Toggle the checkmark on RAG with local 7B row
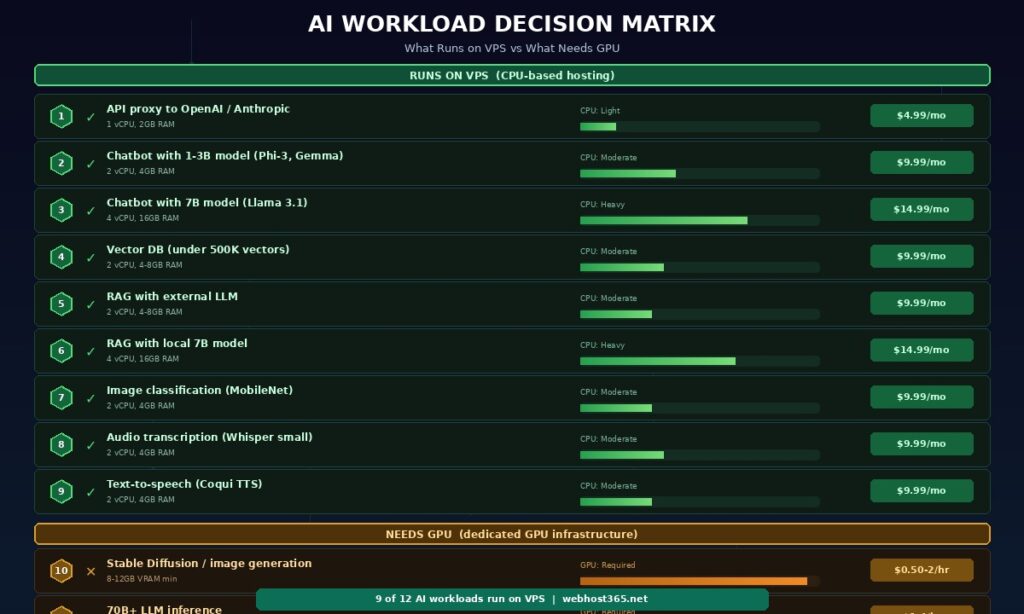 90,350
